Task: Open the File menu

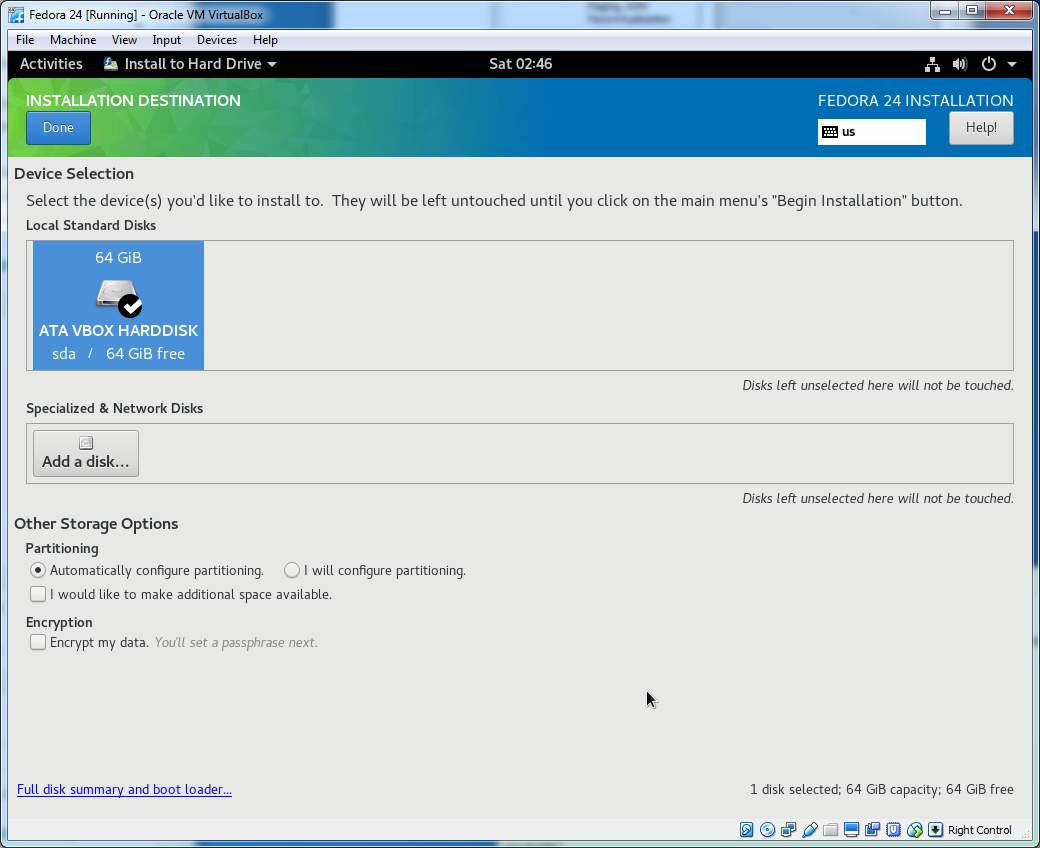Action: pyautogui.click(x=25, y=40)
